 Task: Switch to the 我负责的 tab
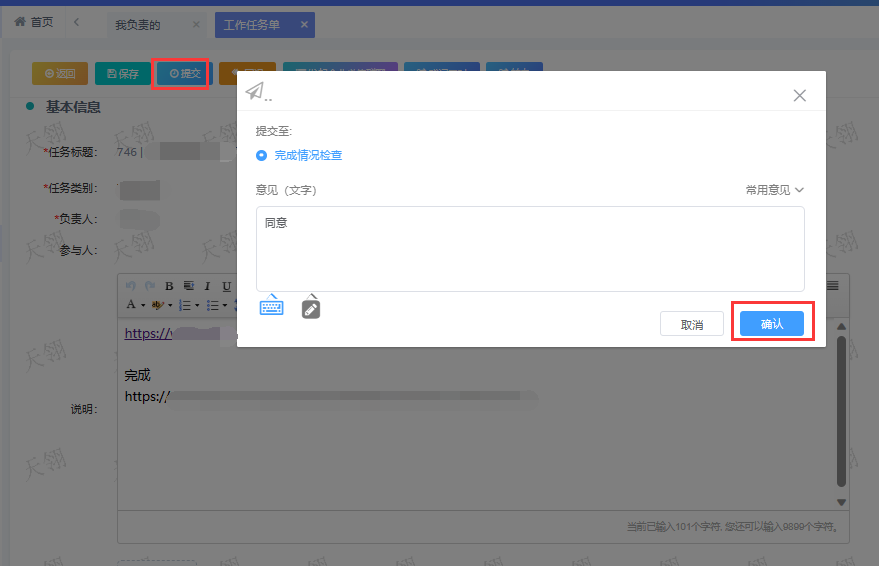138,25
